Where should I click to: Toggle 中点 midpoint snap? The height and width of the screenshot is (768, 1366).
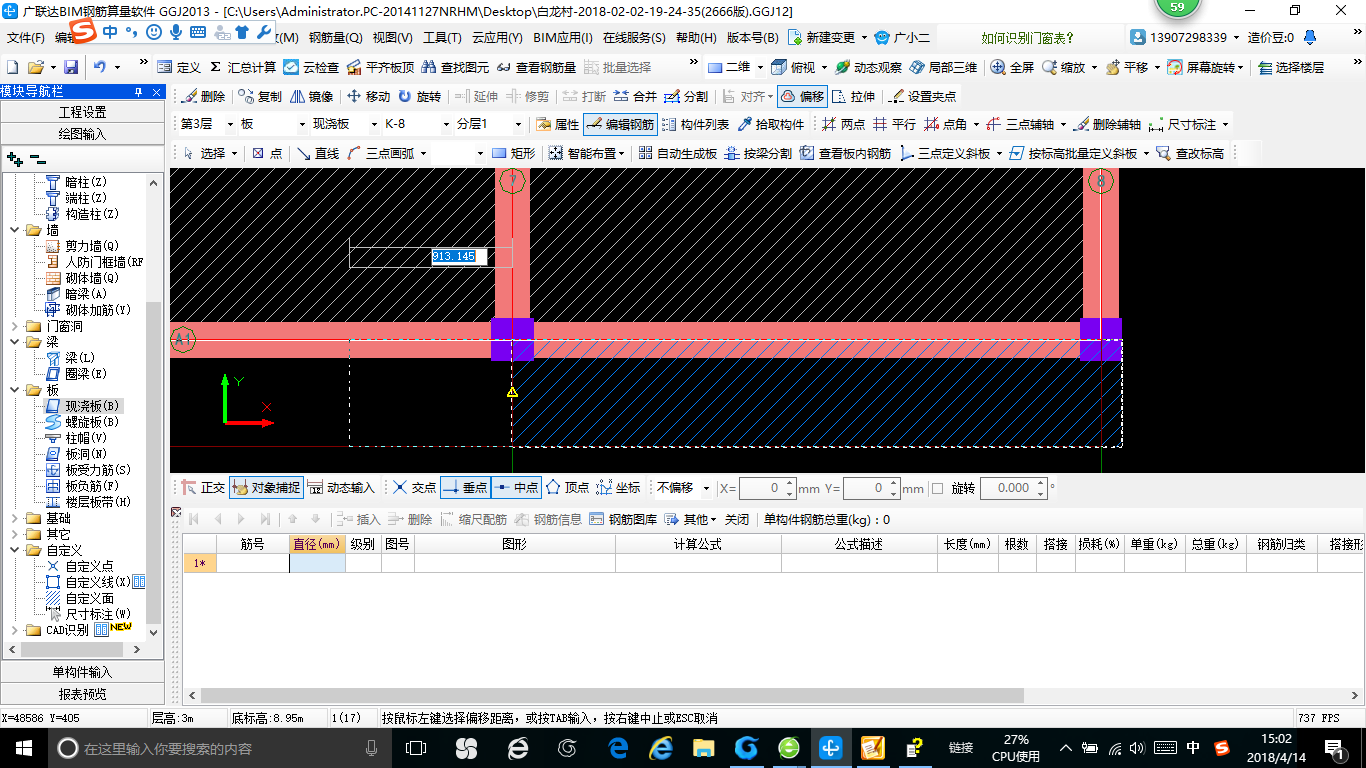click(x=516, y=488)
